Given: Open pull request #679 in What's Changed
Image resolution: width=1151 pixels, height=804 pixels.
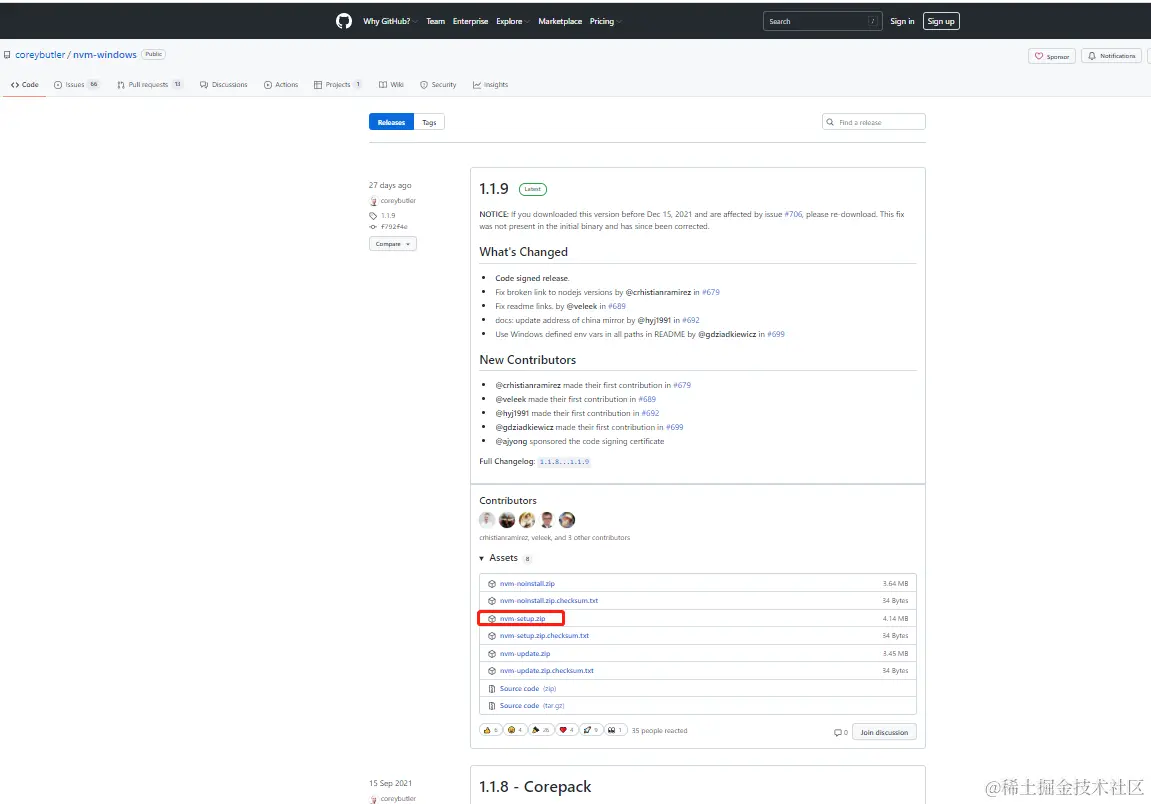Looking at the screenshot, I should [x=711, y=292].
